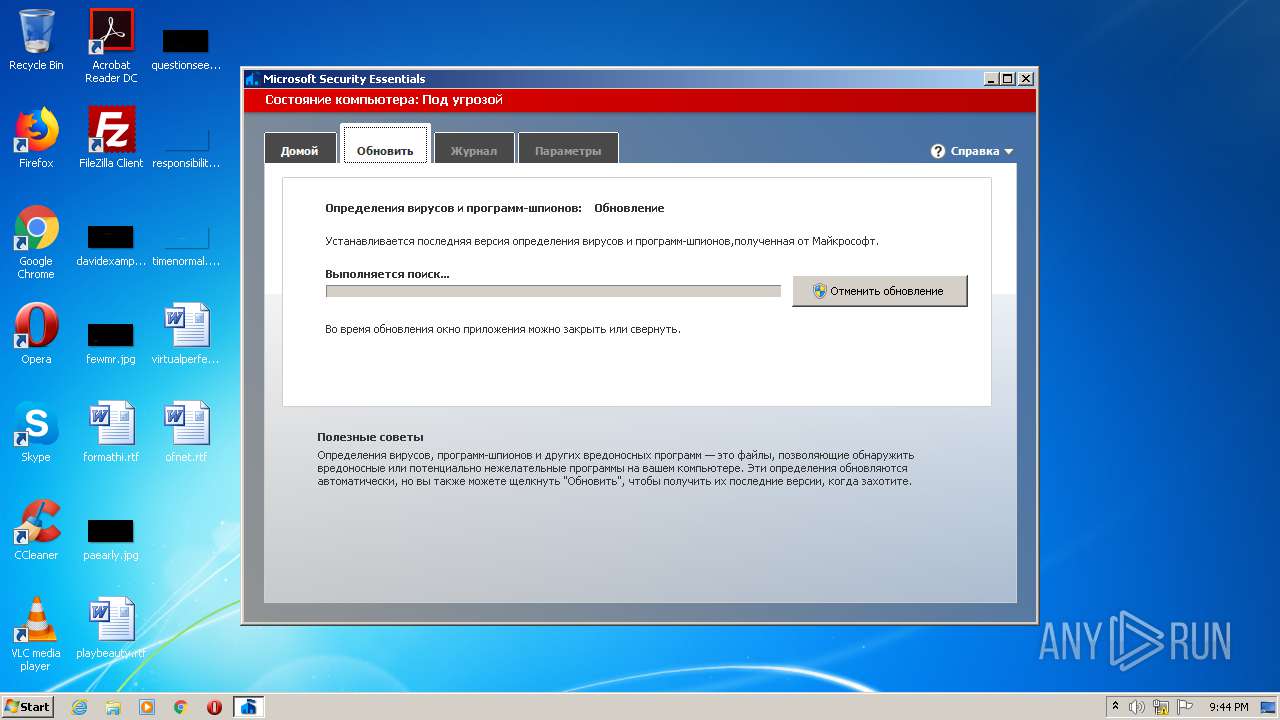Select the fewmr.jpg file icon
Screen dimensions: 1280x720
(111, 343)
